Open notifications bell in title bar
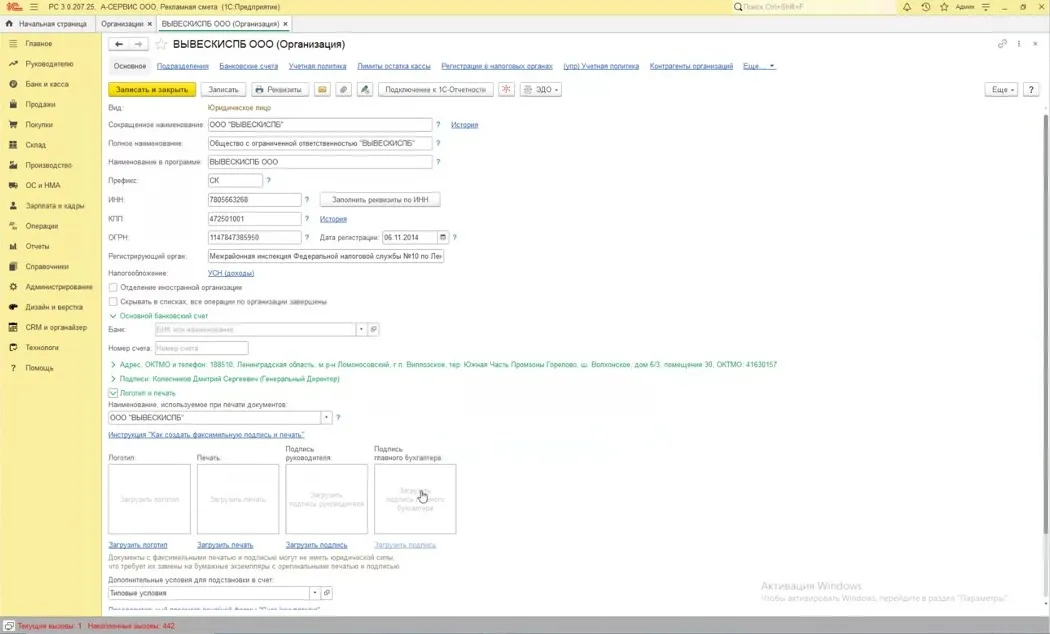 click(907, 7)
